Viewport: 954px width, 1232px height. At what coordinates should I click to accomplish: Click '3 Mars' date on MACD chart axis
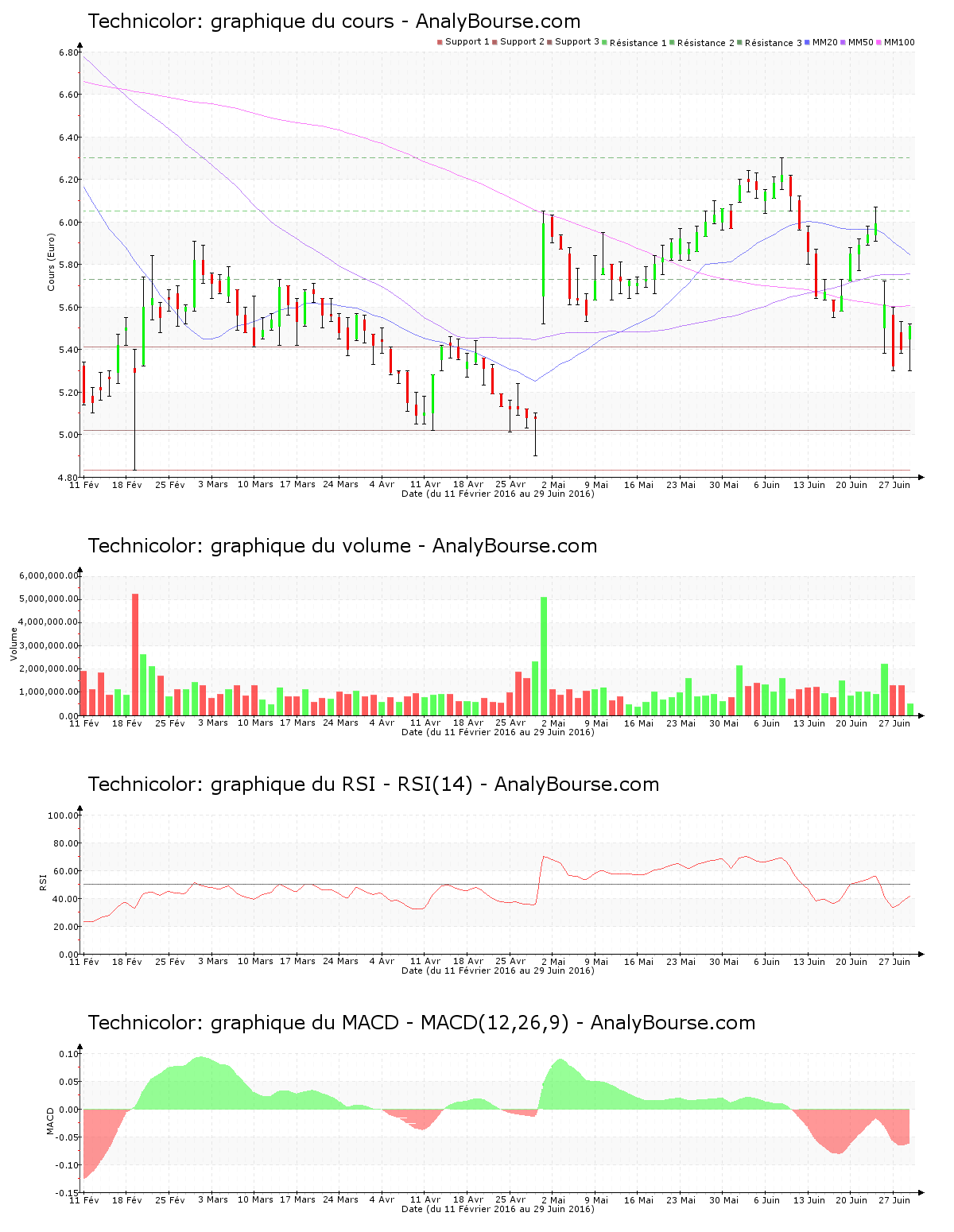[x=212, y=1199]
